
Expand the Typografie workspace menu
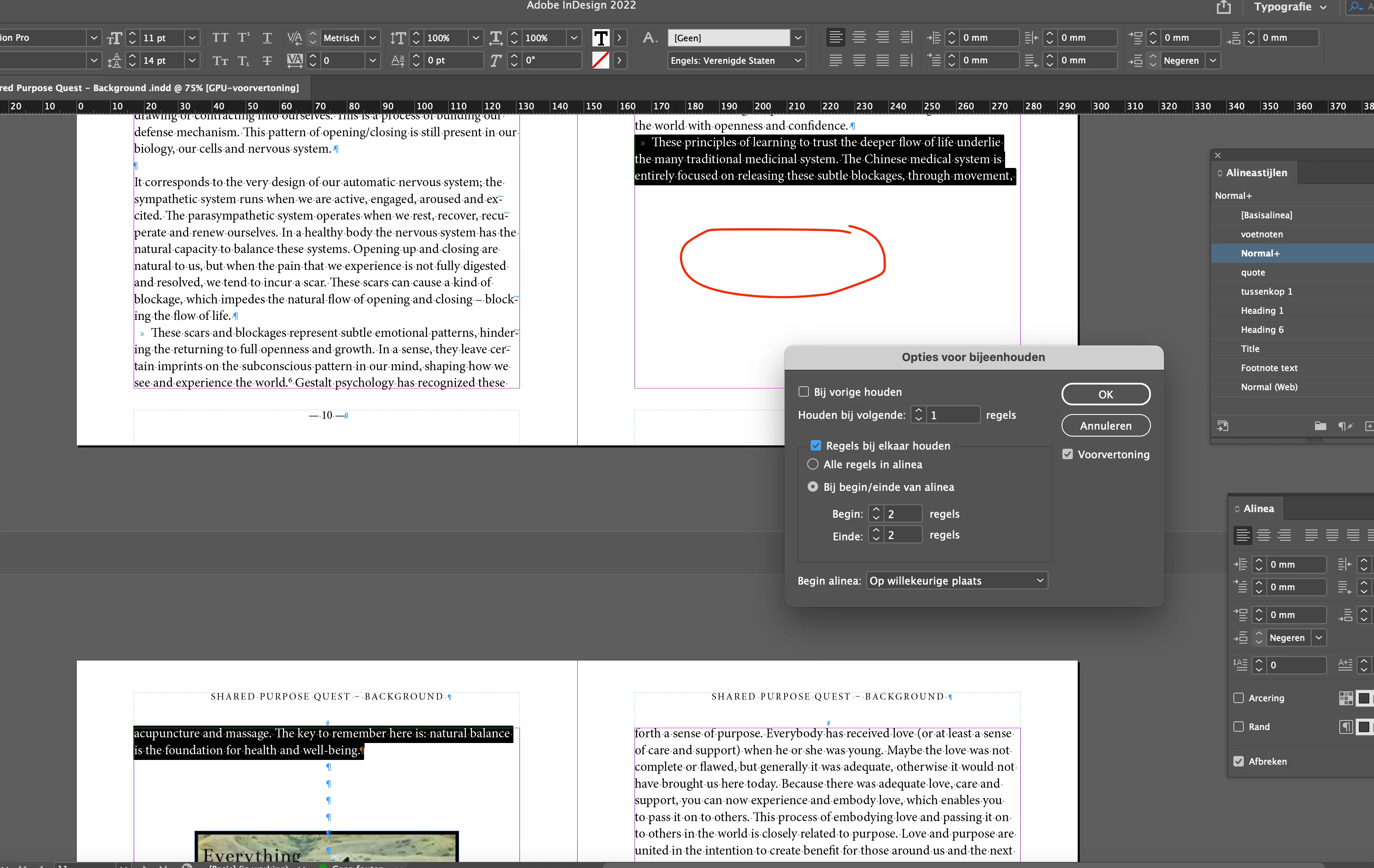pos(1290,7)
